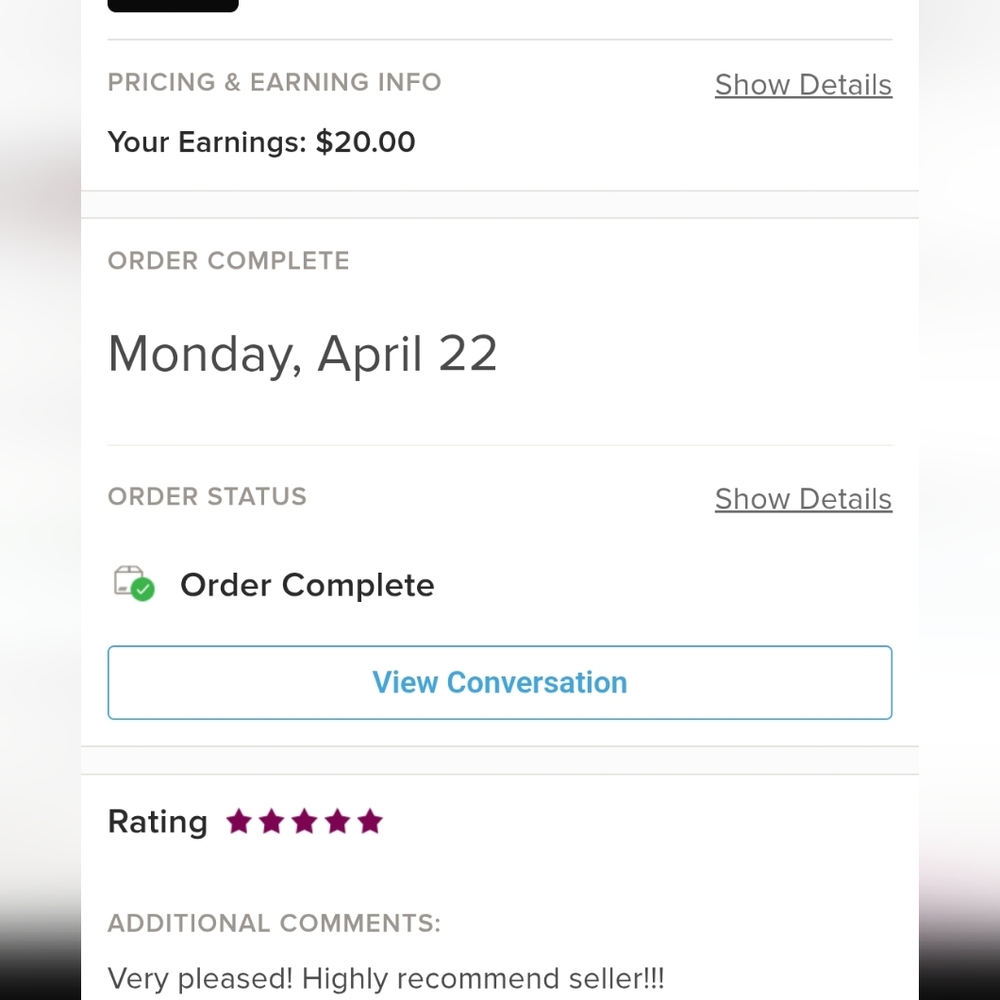Click the Order Complete status text
This screenshot has height=1000, width=1000.
coord(307,585)
